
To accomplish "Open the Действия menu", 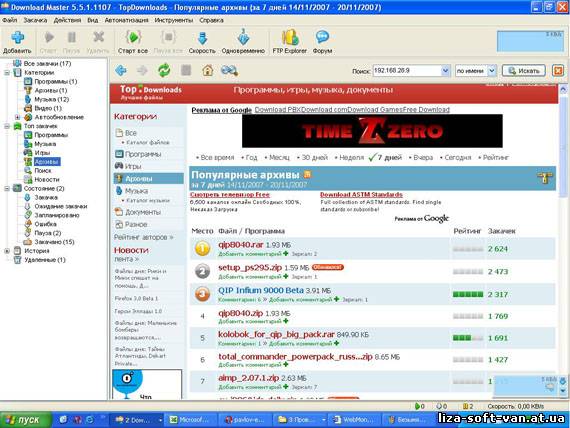I will pyautogui.click(x=67, y=20).
